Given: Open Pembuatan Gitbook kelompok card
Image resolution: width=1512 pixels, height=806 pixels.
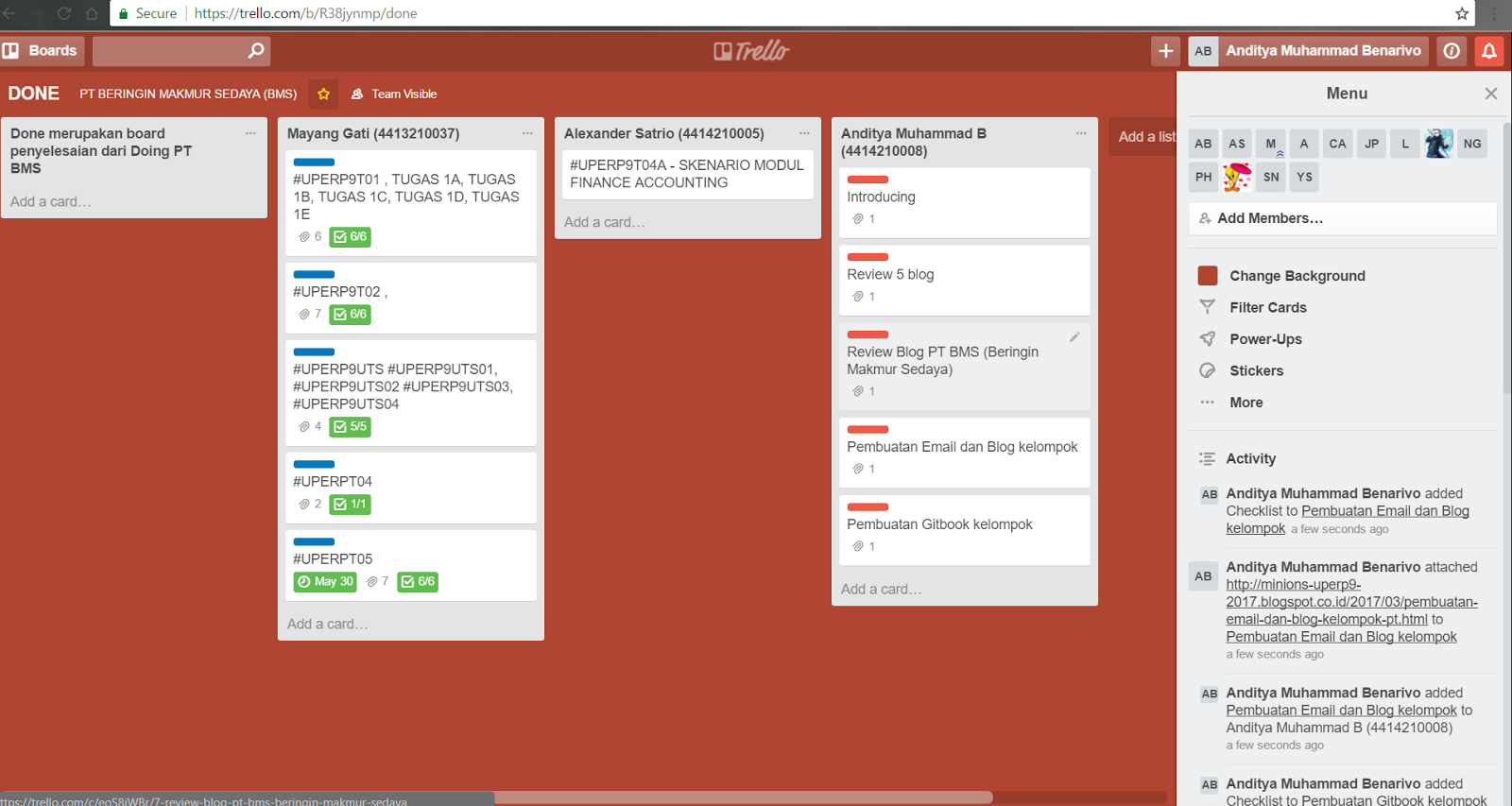Looking at the screenshot, I should (965, 531).
